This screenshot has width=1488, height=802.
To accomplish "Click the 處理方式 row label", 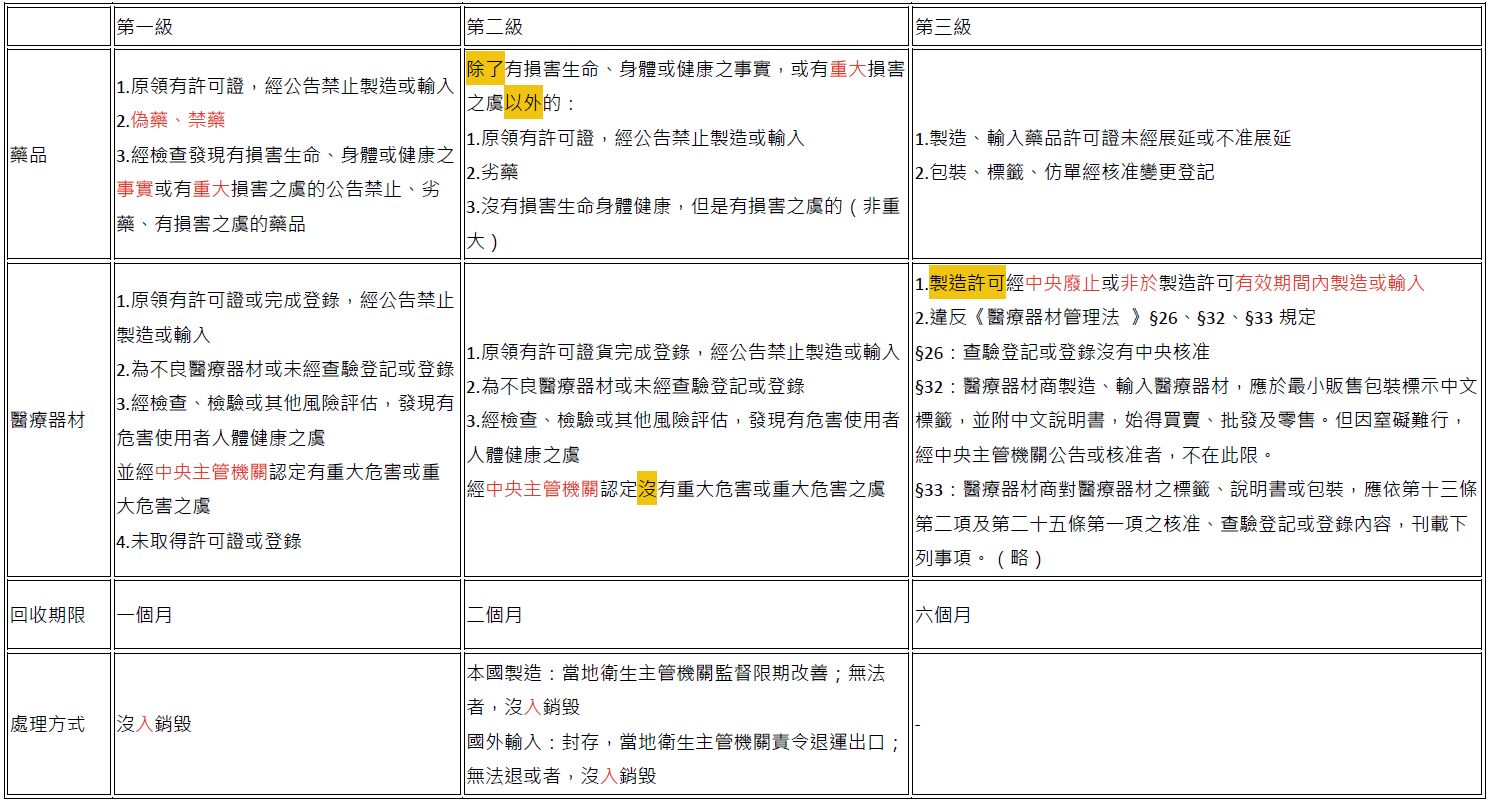I will 48,724.
